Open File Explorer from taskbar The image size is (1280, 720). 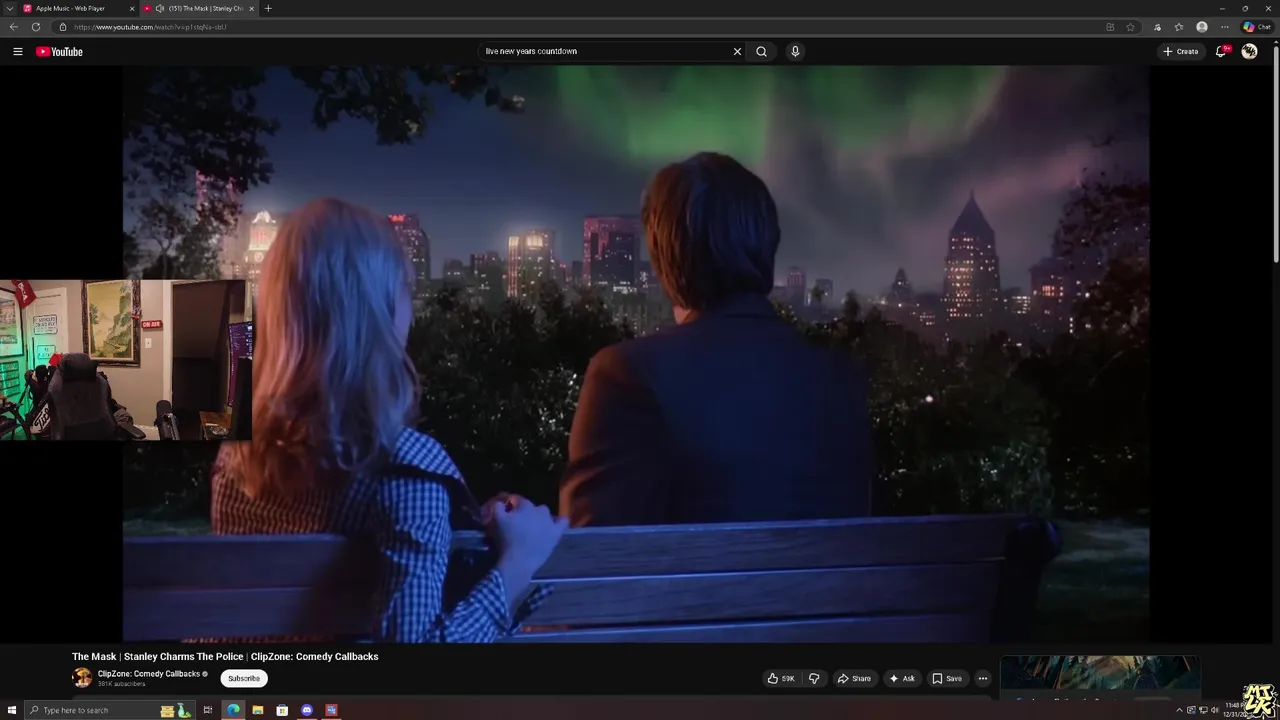[x=258, y=710]
